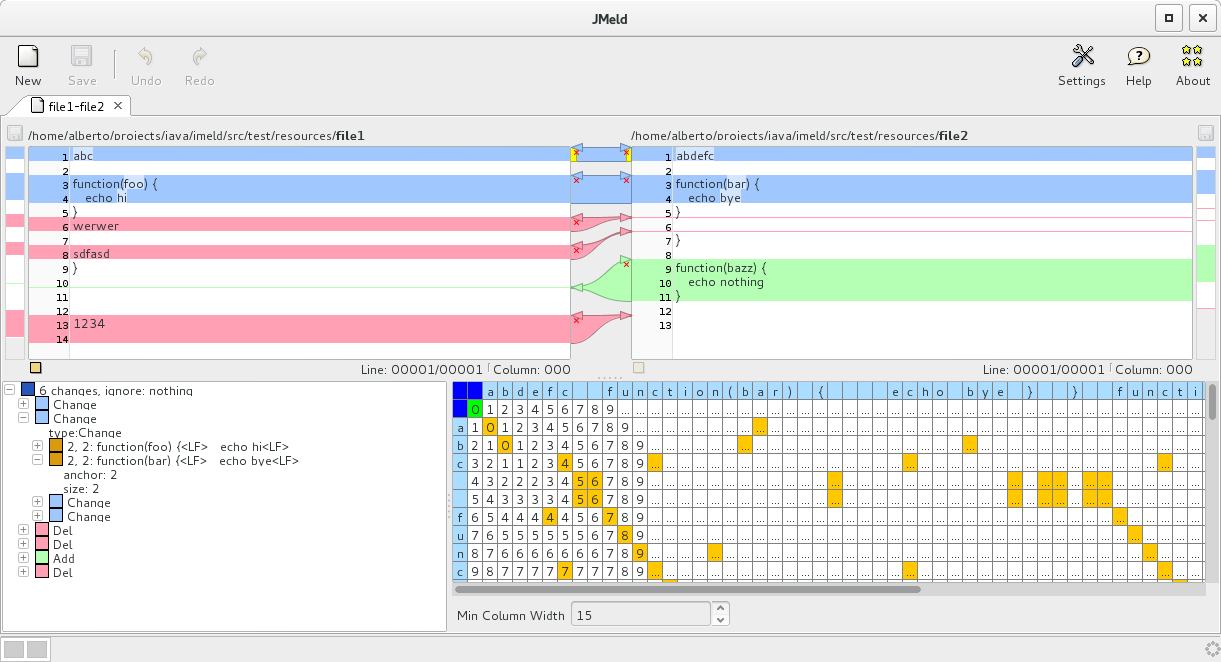Expand the Del node directly below Add

[23, 572]
